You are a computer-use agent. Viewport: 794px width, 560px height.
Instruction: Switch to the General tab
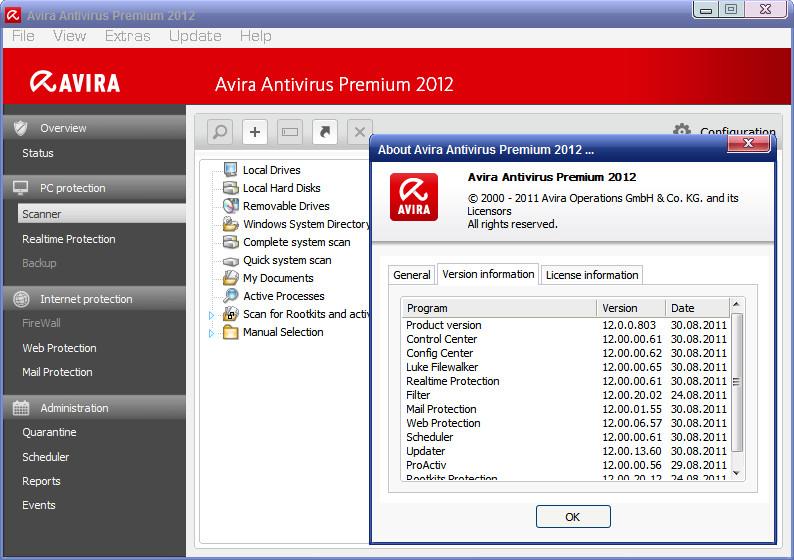[x=412, y=275]
